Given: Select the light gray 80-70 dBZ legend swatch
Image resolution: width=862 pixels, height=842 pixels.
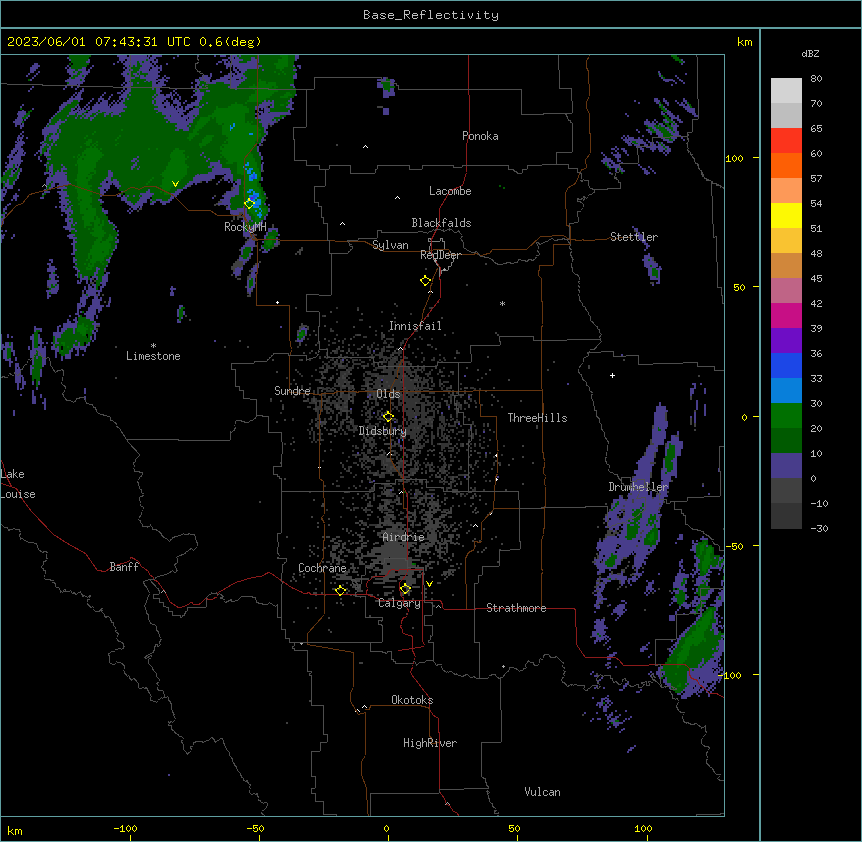Looking at the screenshot, I should pyautogui.click(x=786, y=91).
